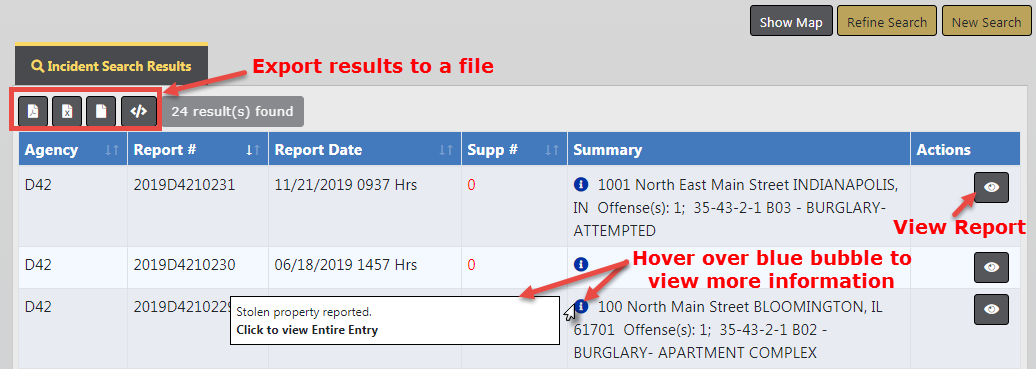Click info bubble for report 2019D4210231
Image resolution: width=1036 pixels, height=369 pixels.
581,184
